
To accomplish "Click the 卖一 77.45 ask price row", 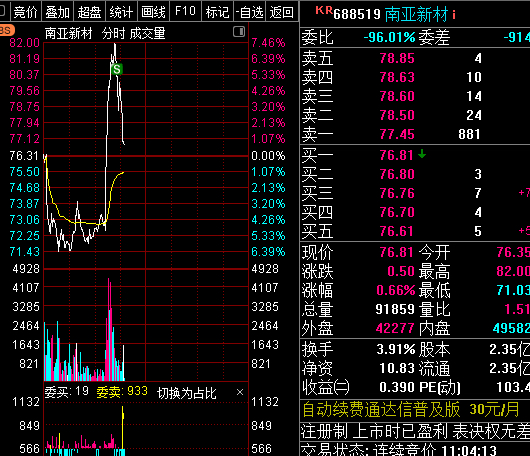I will click(x=415, y=134).
